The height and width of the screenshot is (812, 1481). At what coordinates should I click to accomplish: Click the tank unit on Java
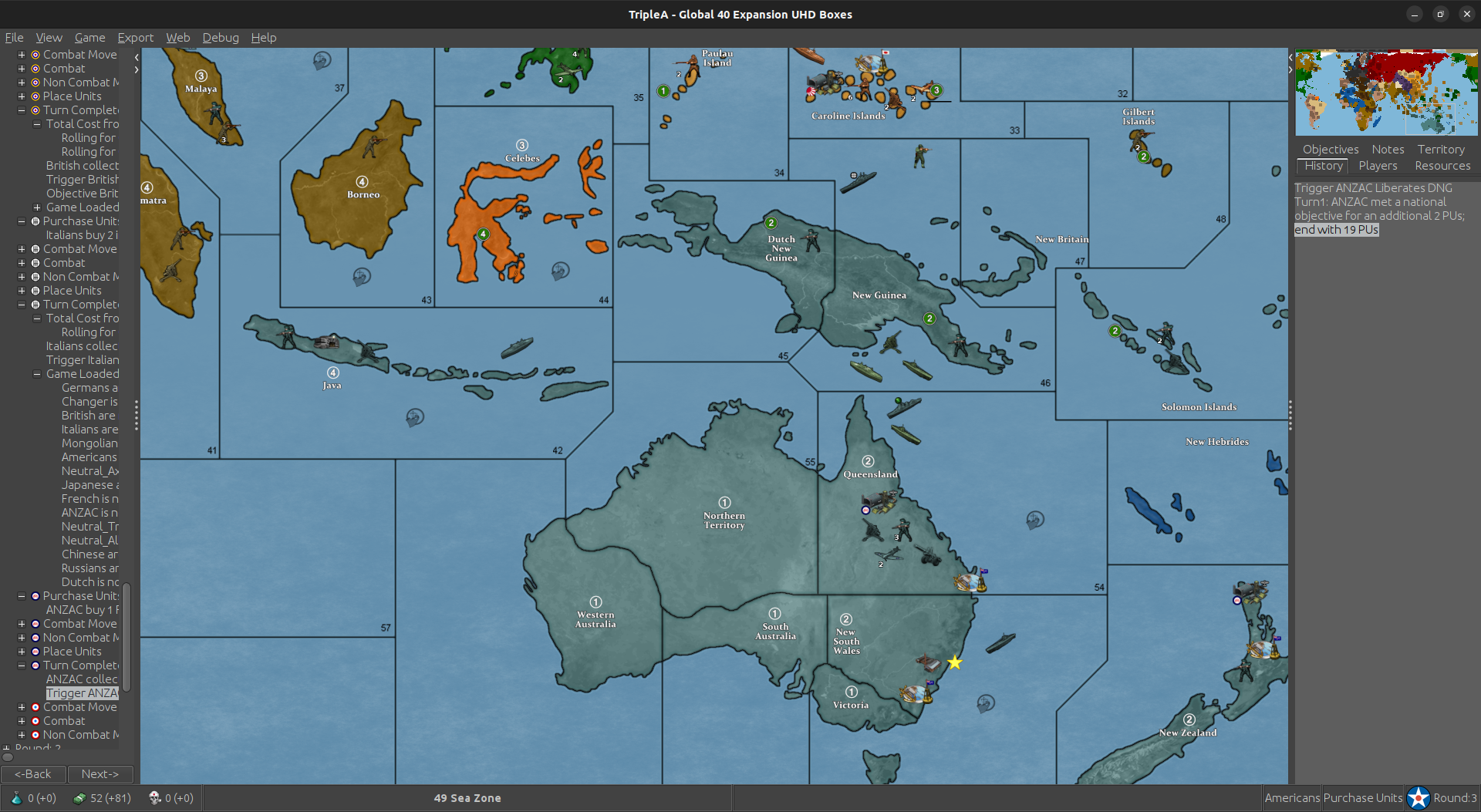click(327, 341)
